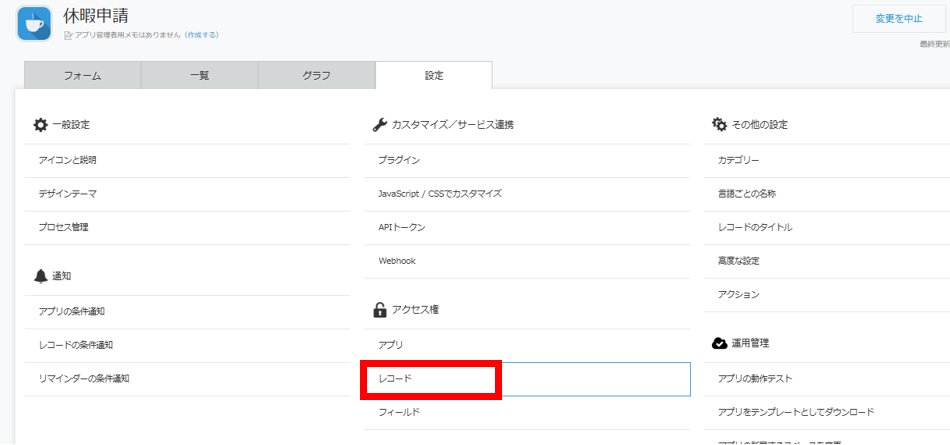
Task: Click the 作成する memo link
Action: click(x=201, y=35)
